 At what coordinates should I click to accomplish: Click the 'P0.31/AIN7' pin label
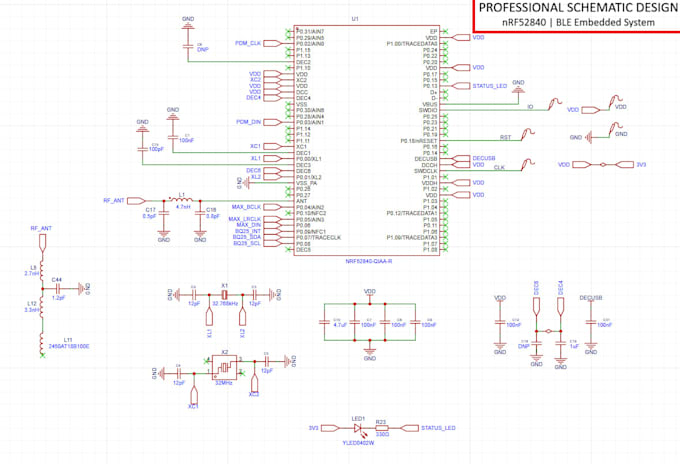(310, 32)
